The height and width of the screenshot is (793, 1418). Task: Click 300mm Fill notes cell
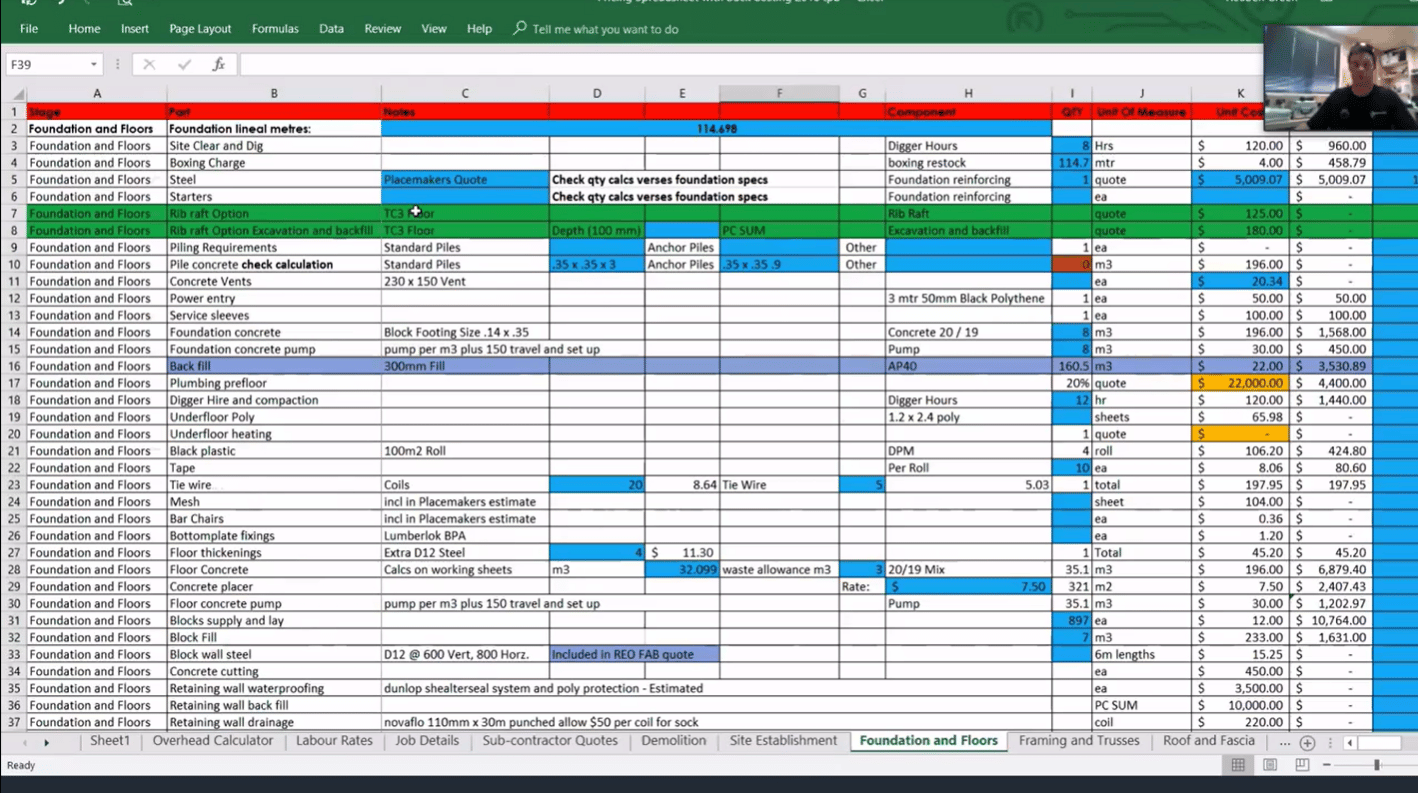(465, 366)
